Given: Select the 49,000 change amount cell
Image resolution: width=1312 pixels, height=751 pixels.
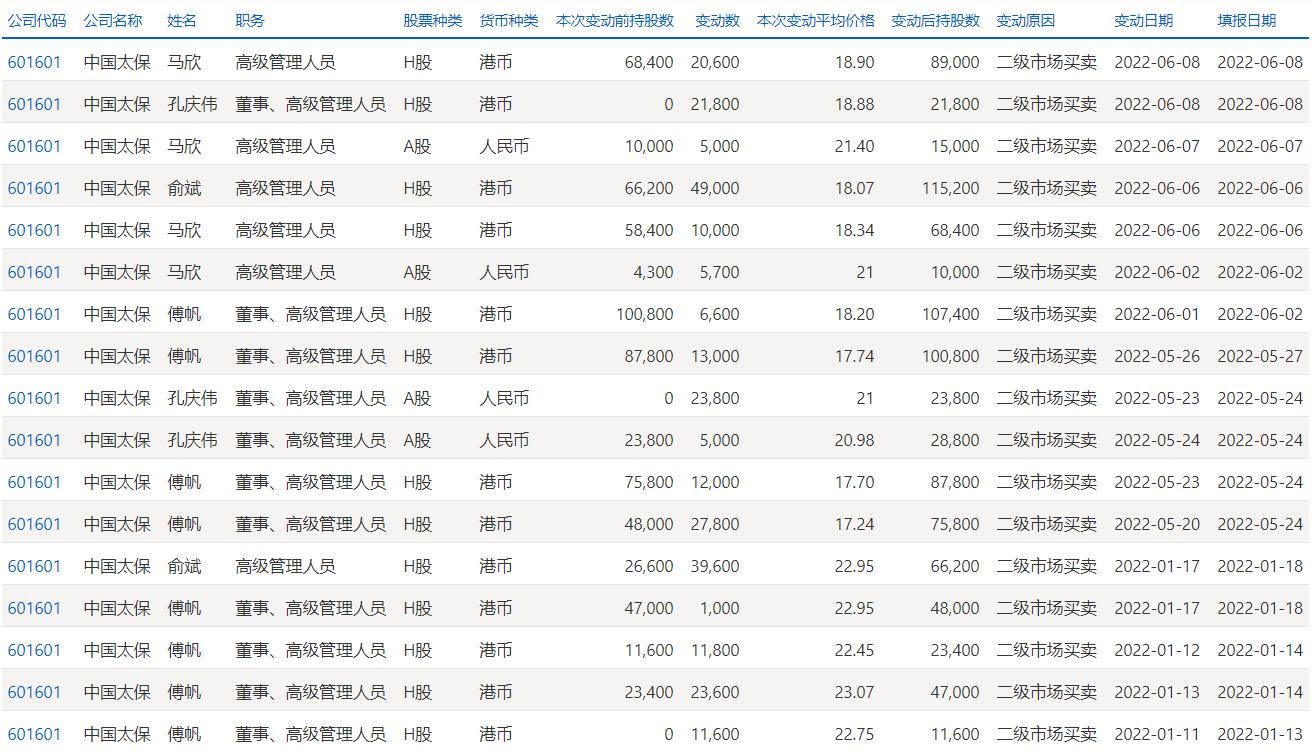Looking at the screenshot, I should click(716, 188).
